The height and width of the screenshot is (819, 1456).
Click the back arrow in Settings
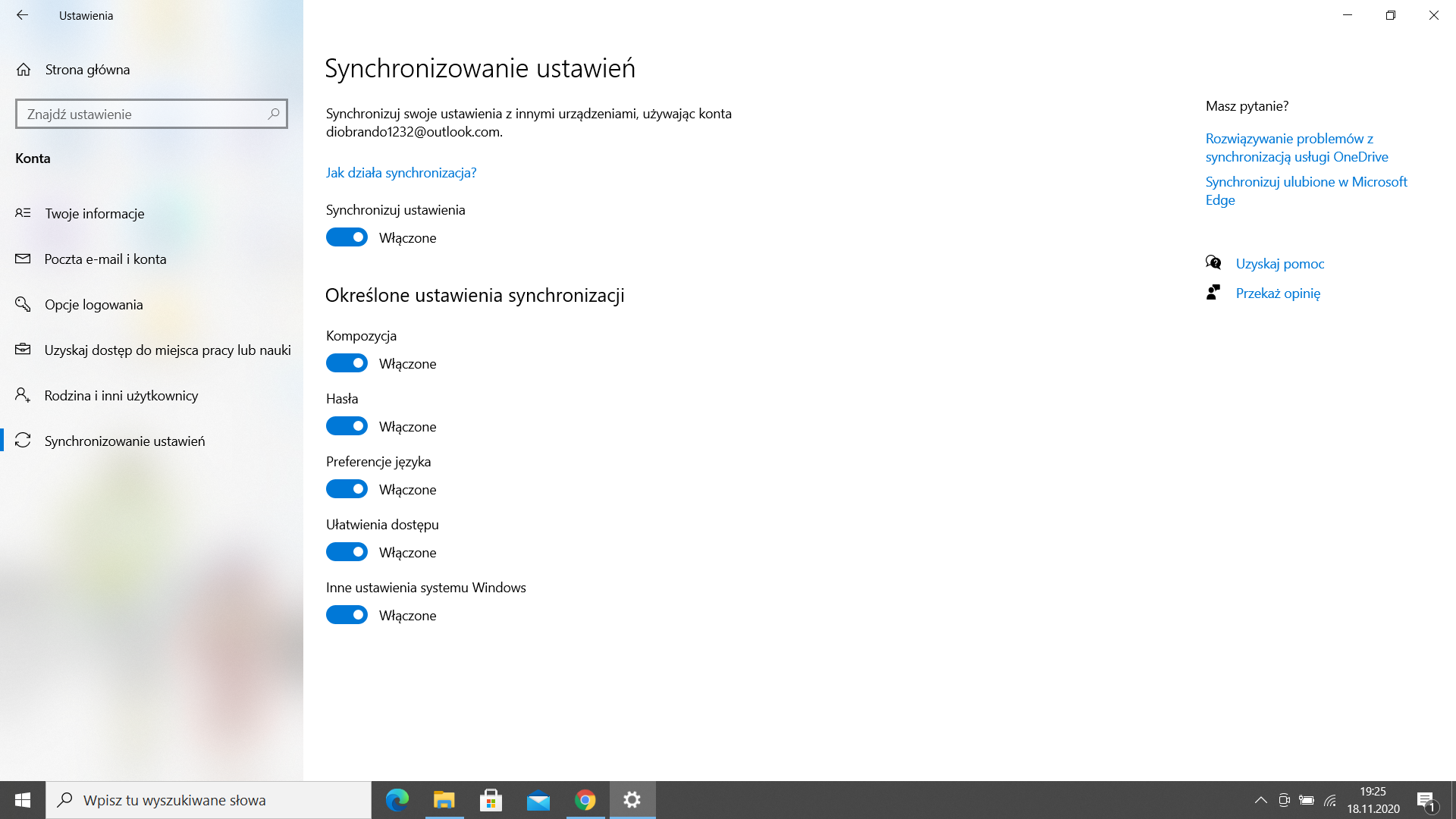[x=22, y=15]
